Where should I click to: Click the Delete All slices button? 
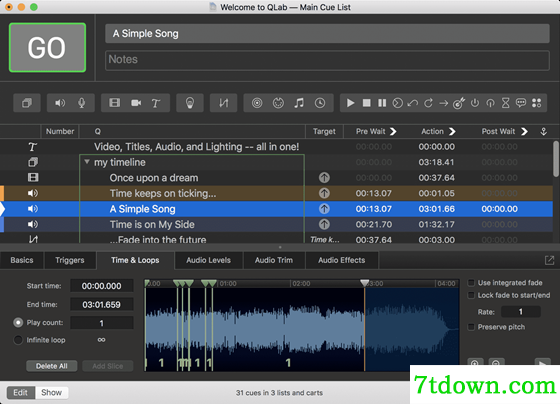51,366
